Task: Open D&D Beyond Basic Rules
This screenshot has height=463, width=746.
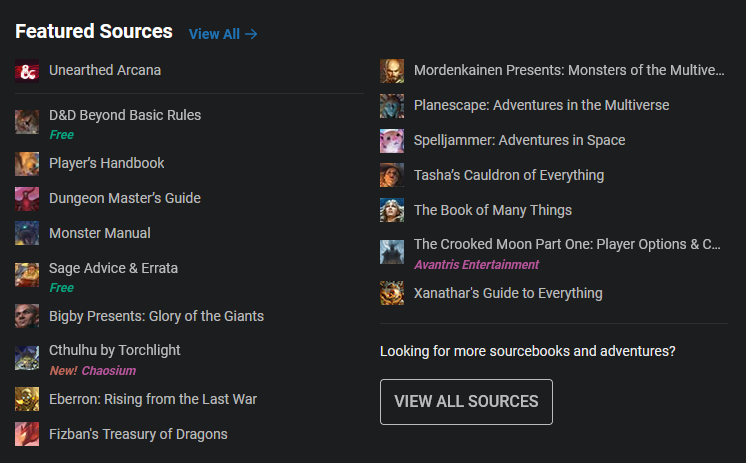Action: [x=125, y=115]
